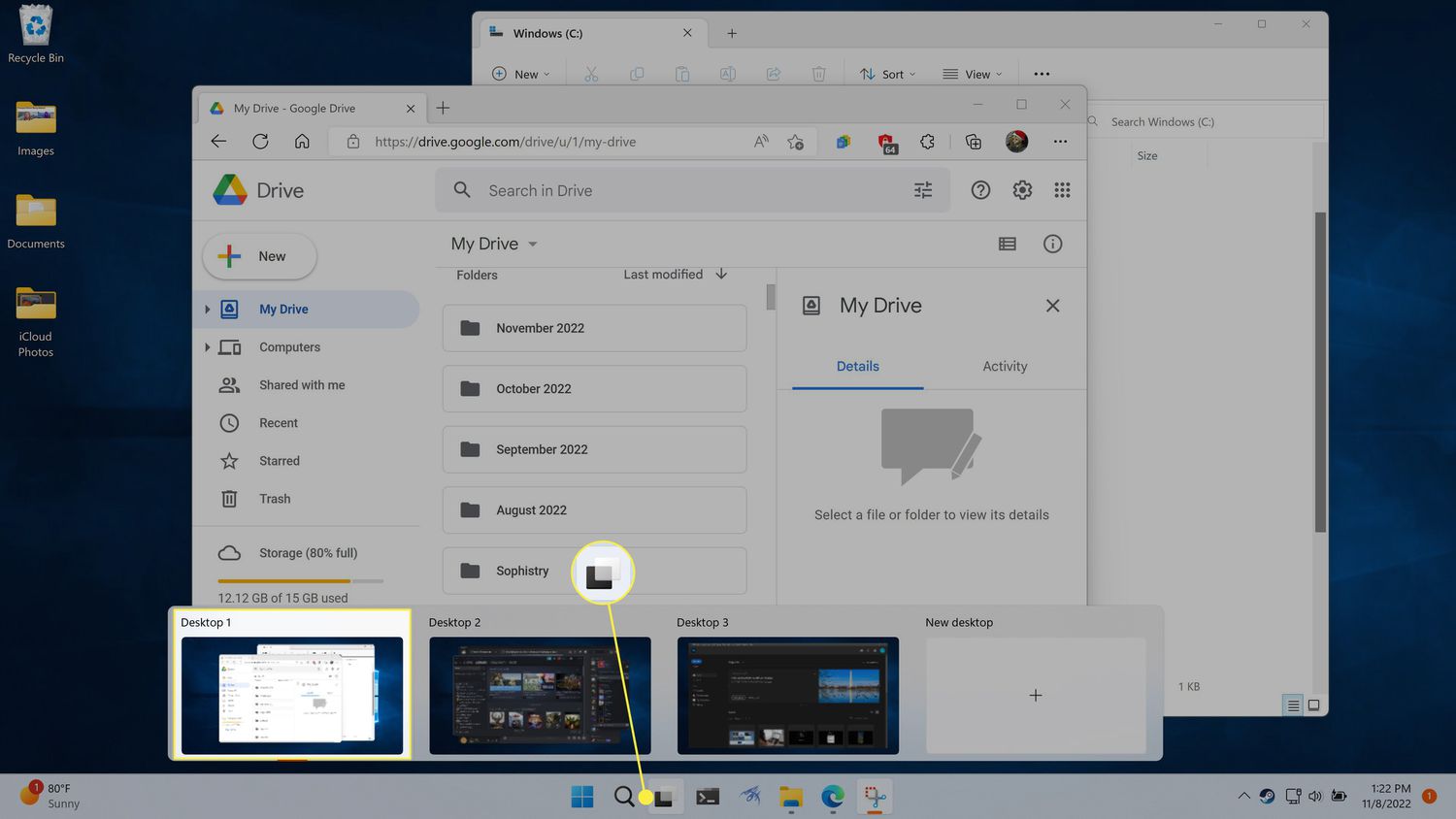Go to browser home page
Screen dimensions: 1456x819
[302, 142]
